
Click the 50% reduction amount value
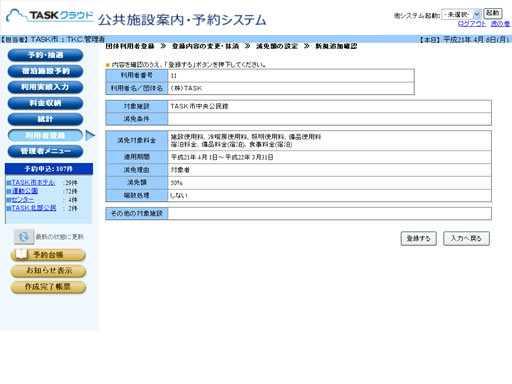177,183
